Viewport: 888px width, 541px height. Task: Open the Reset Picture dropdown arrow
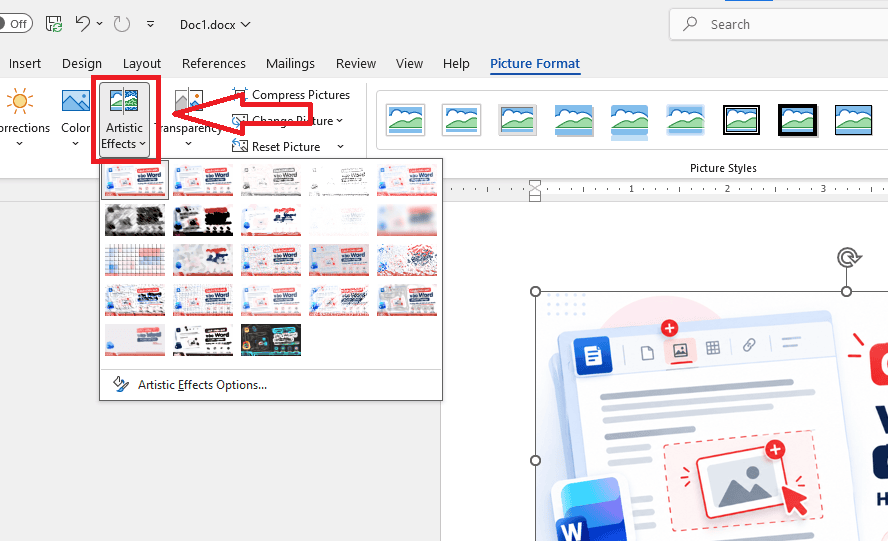click(340, 147)
